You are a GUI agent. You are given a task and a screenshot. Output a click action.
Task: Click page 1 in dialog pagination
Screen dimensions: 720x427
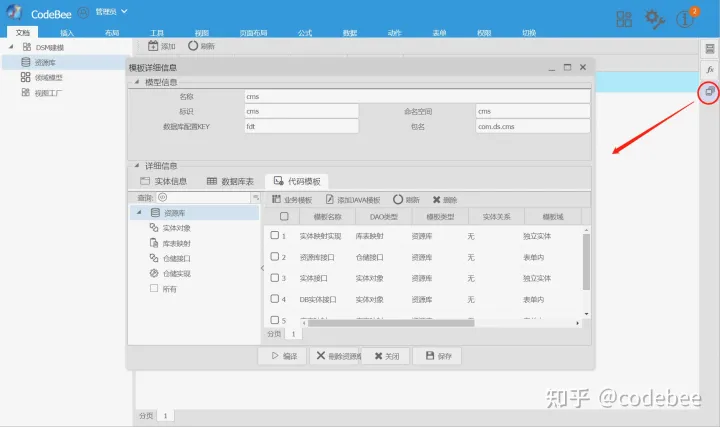293,334
